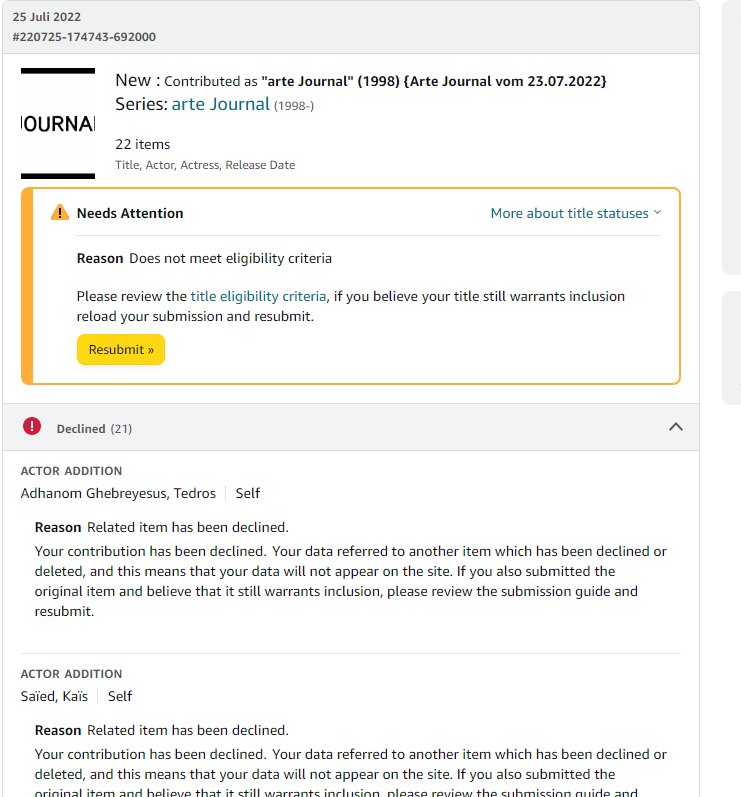The height and width of the screenshot is (797, 741).
Task: Click the arte Journal thumbnail image
Action: click(58, 124)
